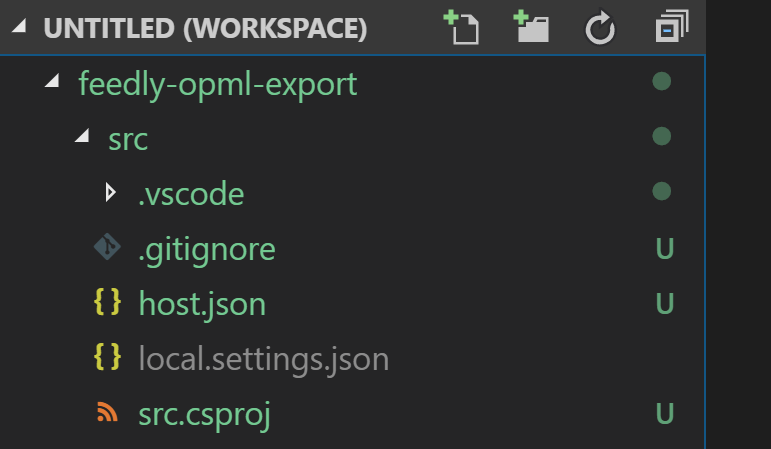This screenshot has width=771, height=449.
Task: Collapse the src folder arrow
Action: 82,139
